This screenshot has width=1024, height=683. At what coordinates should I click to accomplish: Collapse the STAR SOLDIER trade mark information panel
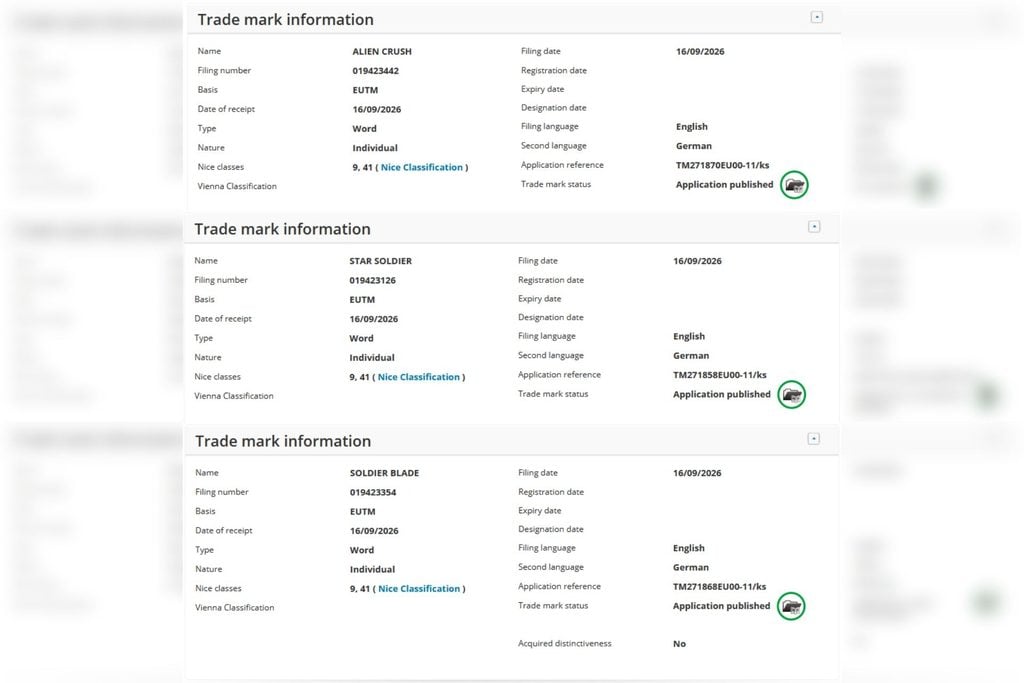pos(814,227)
